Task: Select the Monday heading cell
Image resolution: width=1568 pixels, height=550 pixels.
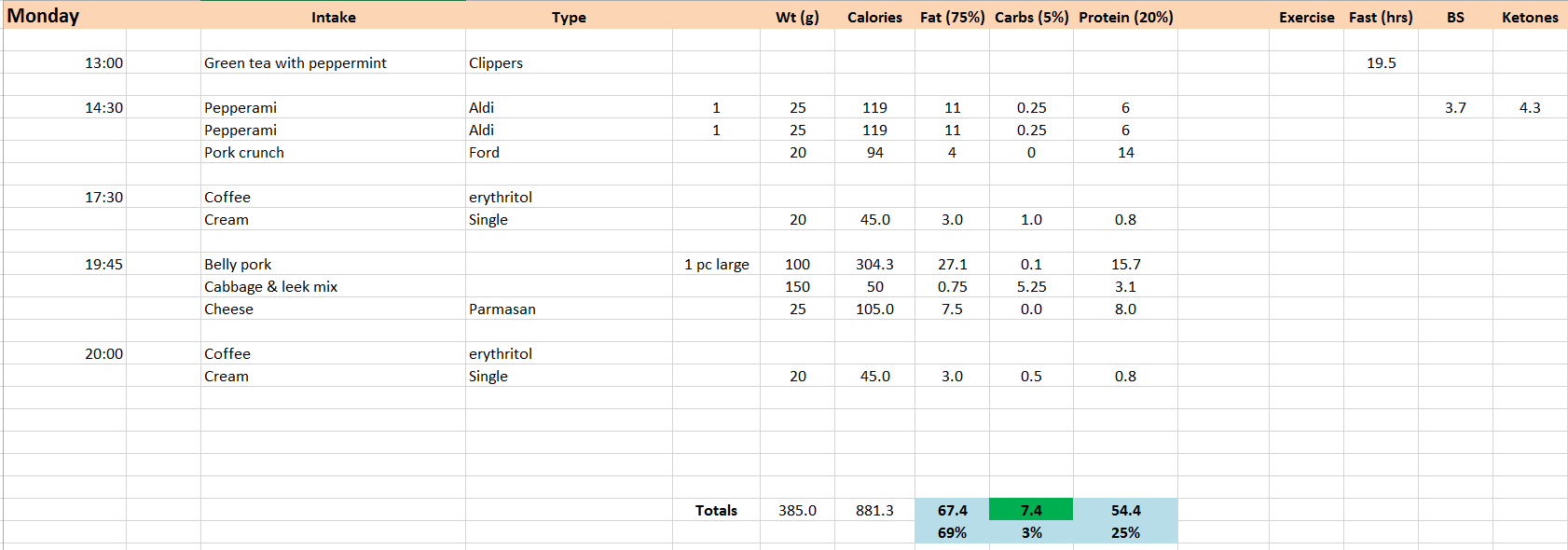Action: coord(64,16)
